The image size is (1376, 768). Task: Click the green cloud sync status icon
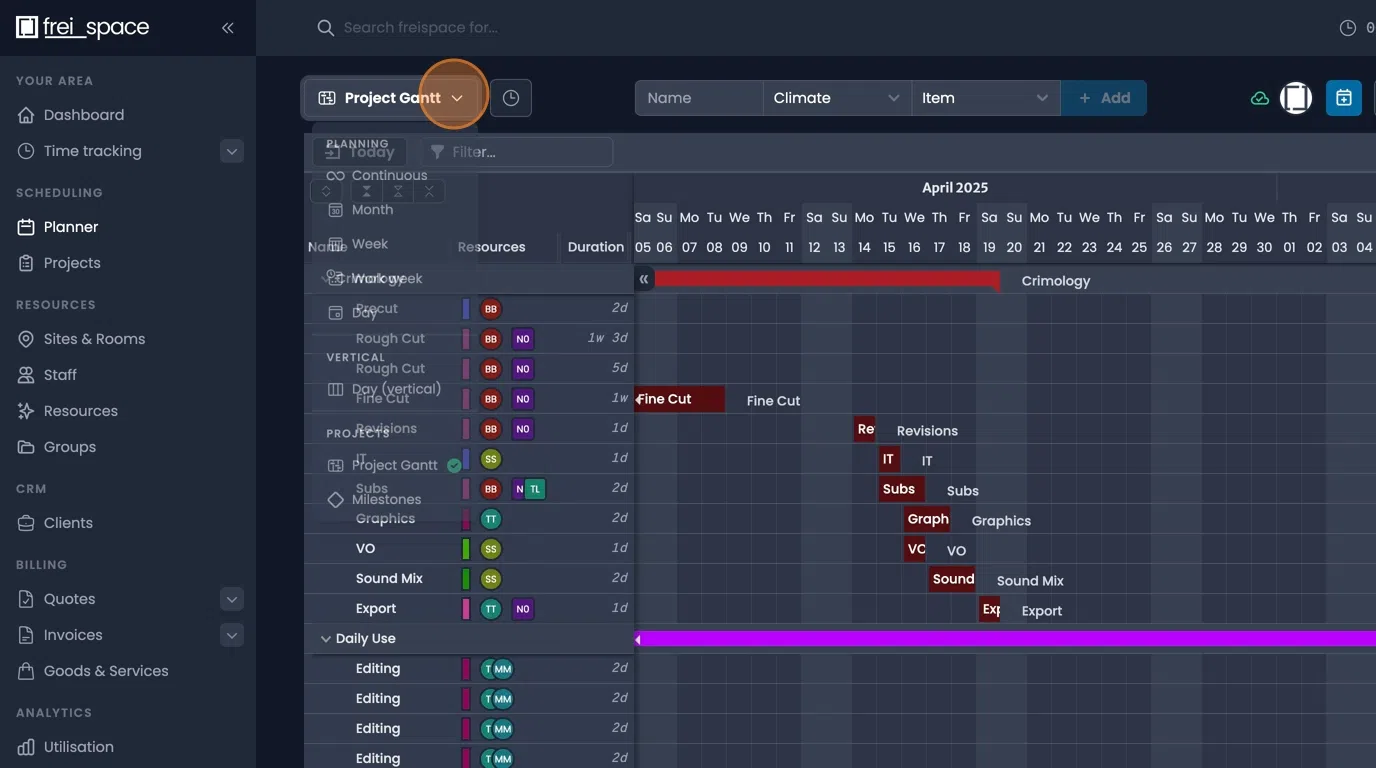(x=1259, y=97)
